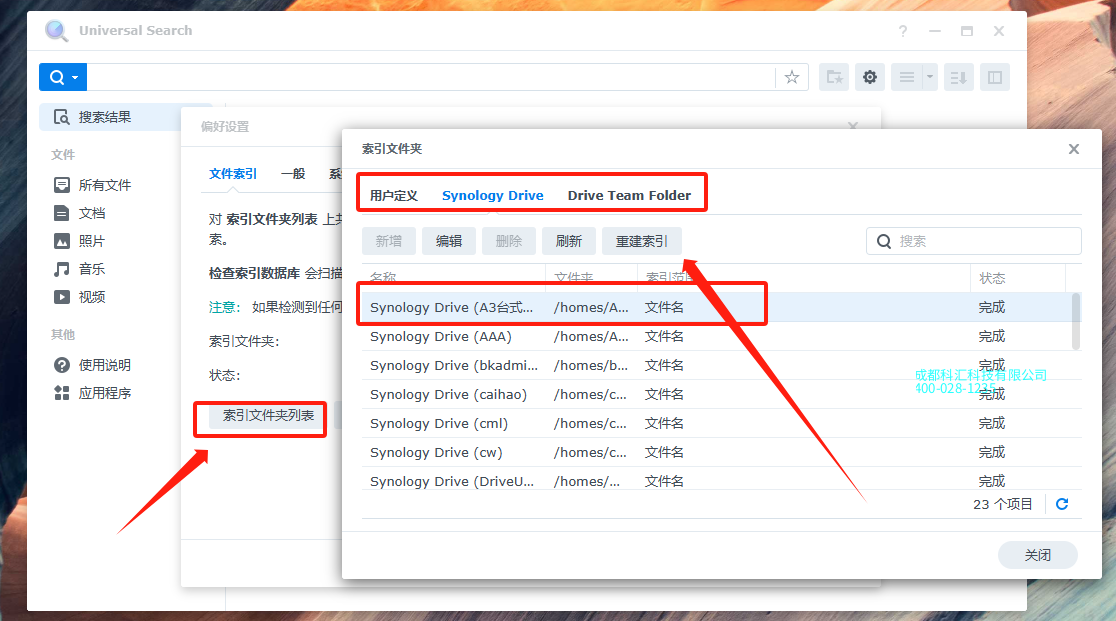Switch to 文件索引 tab in preferences

point(233,174)
